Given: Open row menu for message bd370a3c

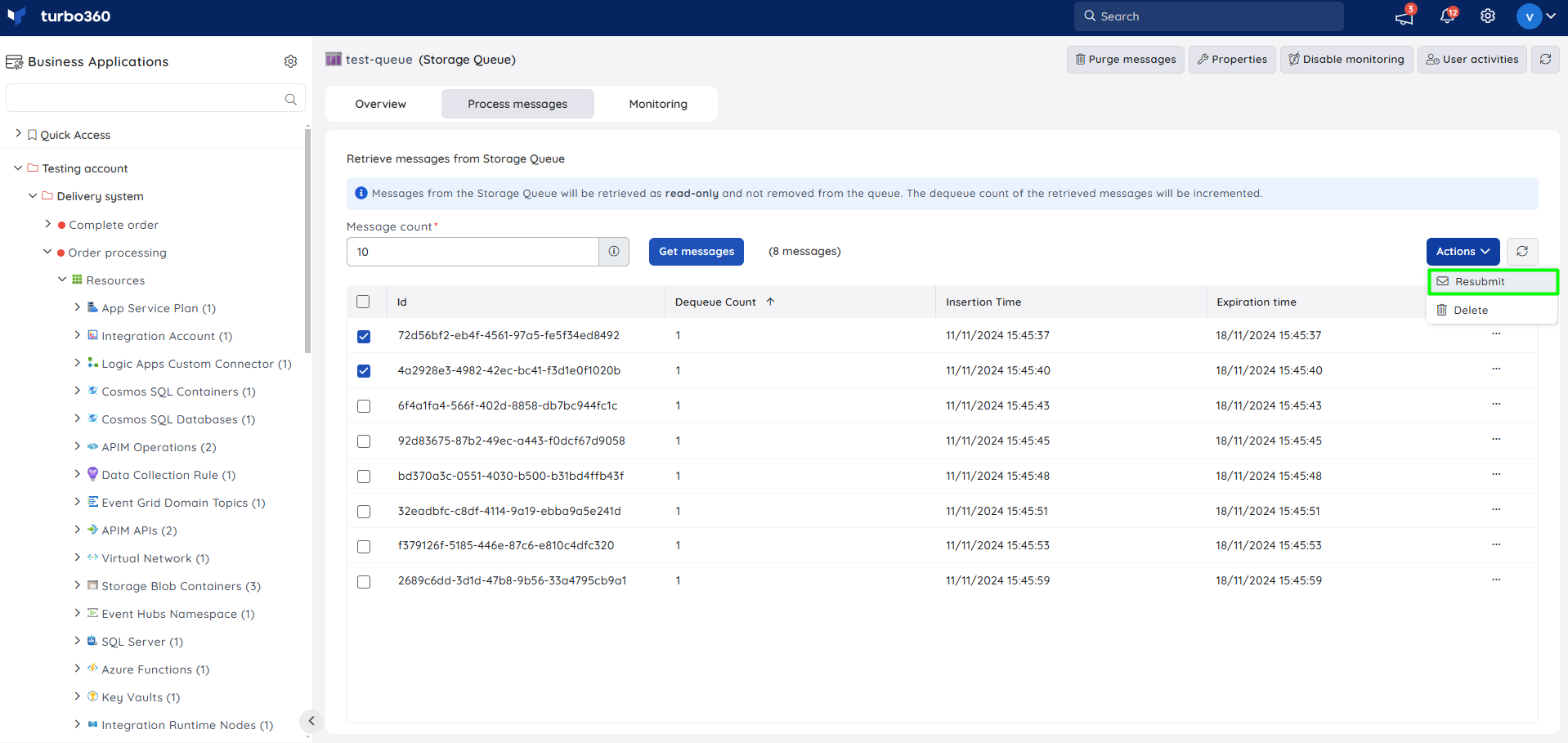Looking at the screenshot, I should pos(1496,475).
